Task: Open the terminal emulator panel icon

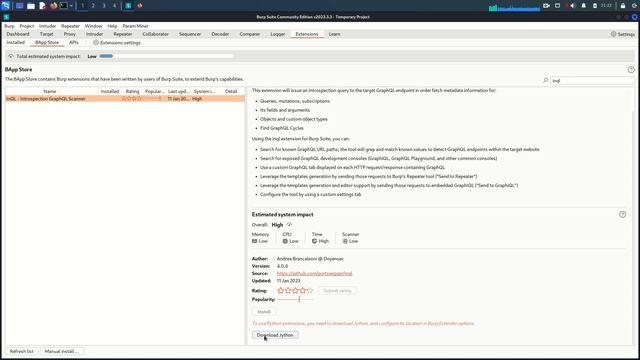Action: coord(64,6)
